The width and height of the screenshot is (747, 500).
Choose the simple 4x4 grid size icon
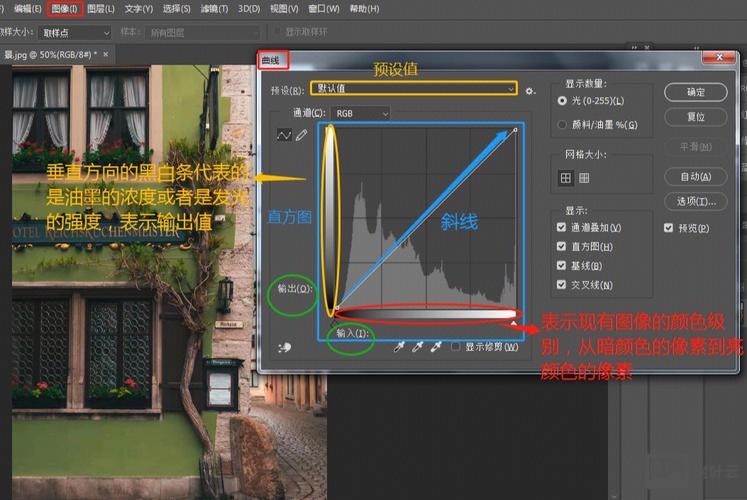566,178
